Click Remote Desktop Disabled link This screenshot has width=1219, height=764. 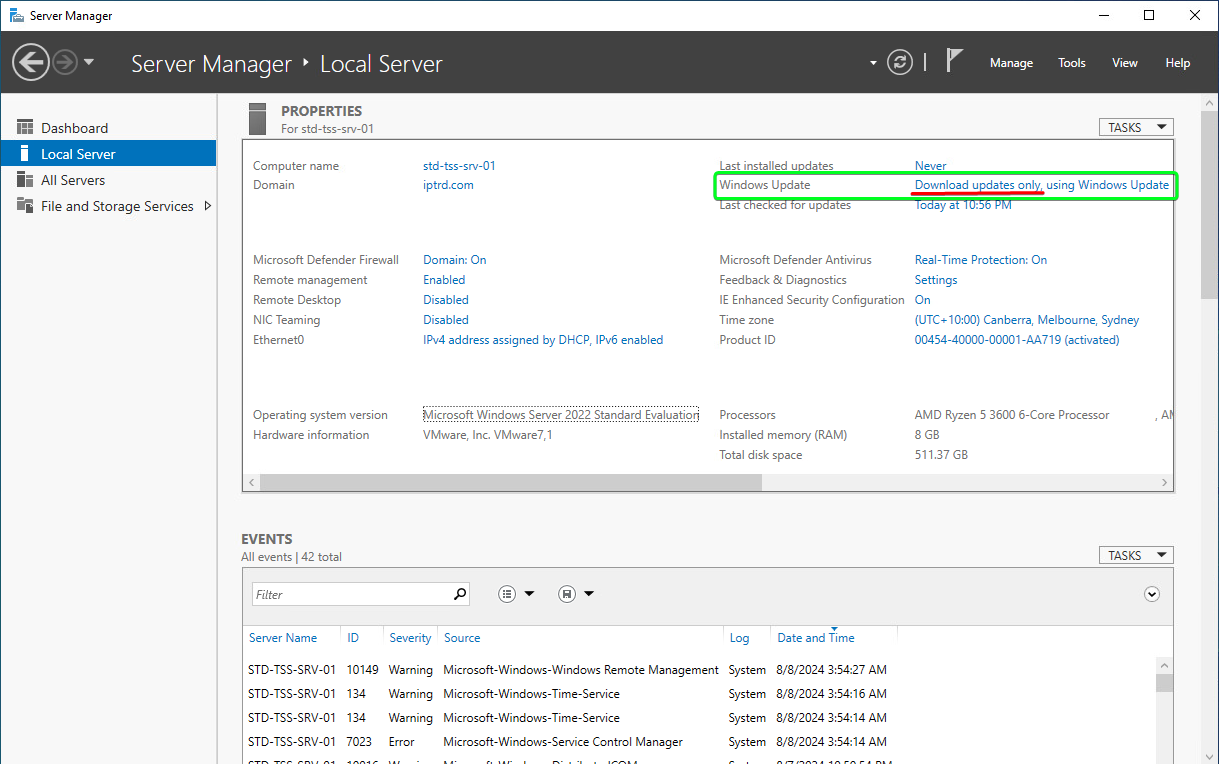[446, 300]
